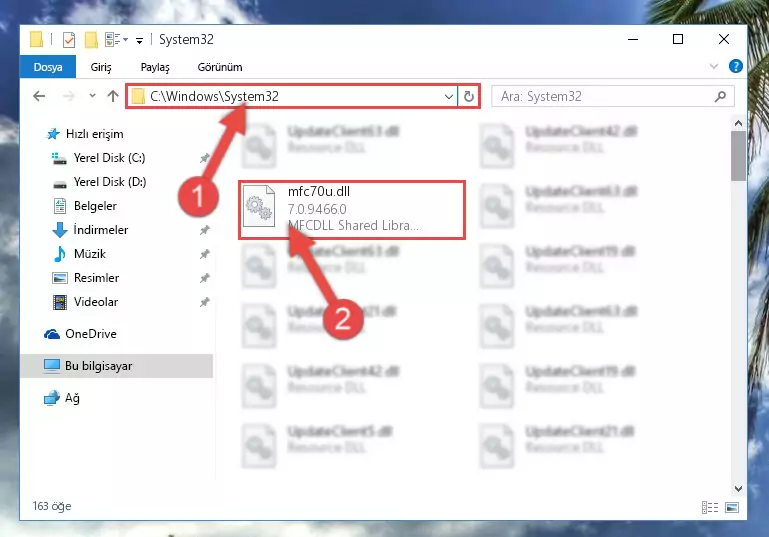Switch to the Giriş ribbon tab

click(x=101, y=67)
